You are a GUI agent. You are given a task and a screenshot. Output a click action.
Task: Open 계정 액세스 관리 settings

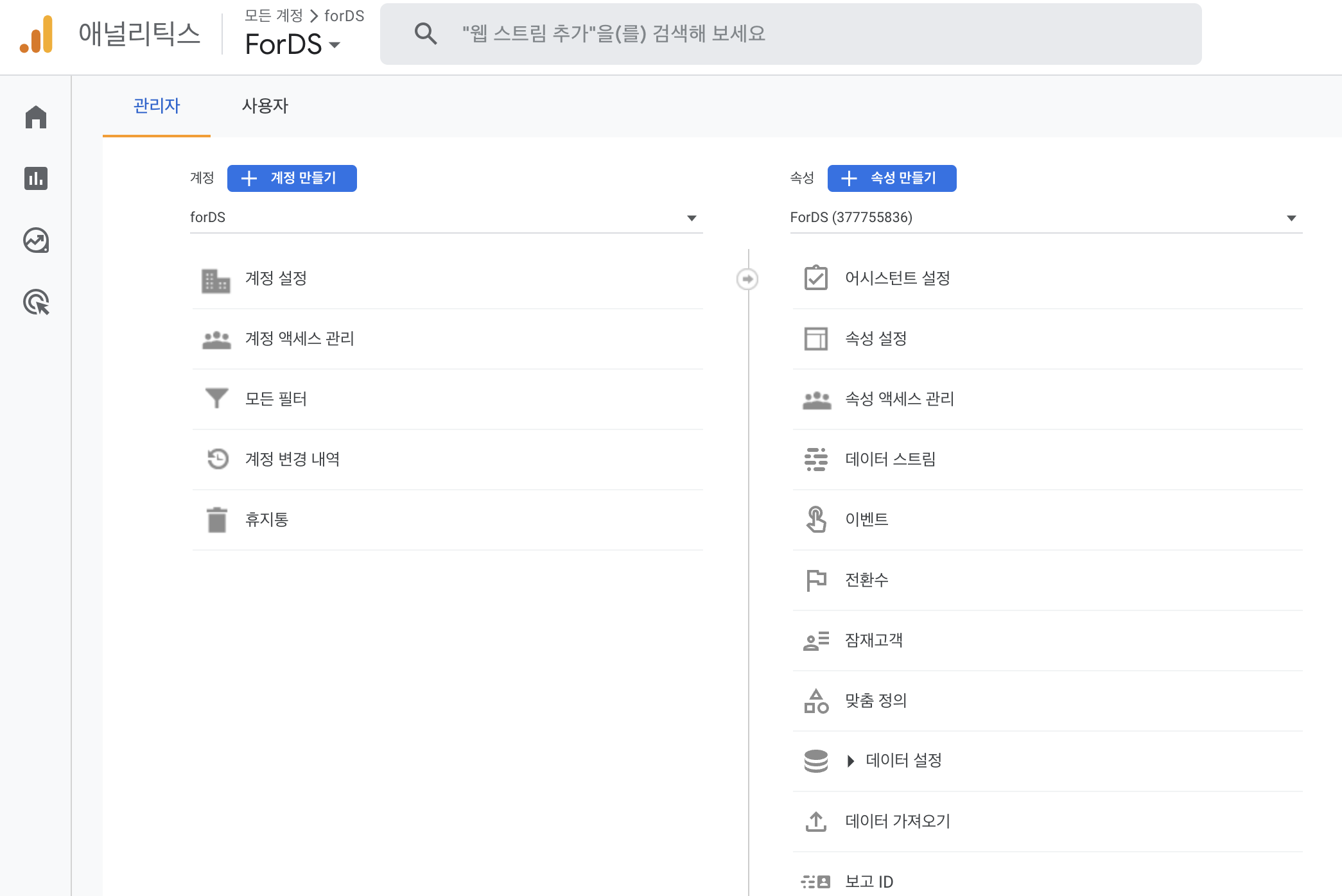(299, 338)
